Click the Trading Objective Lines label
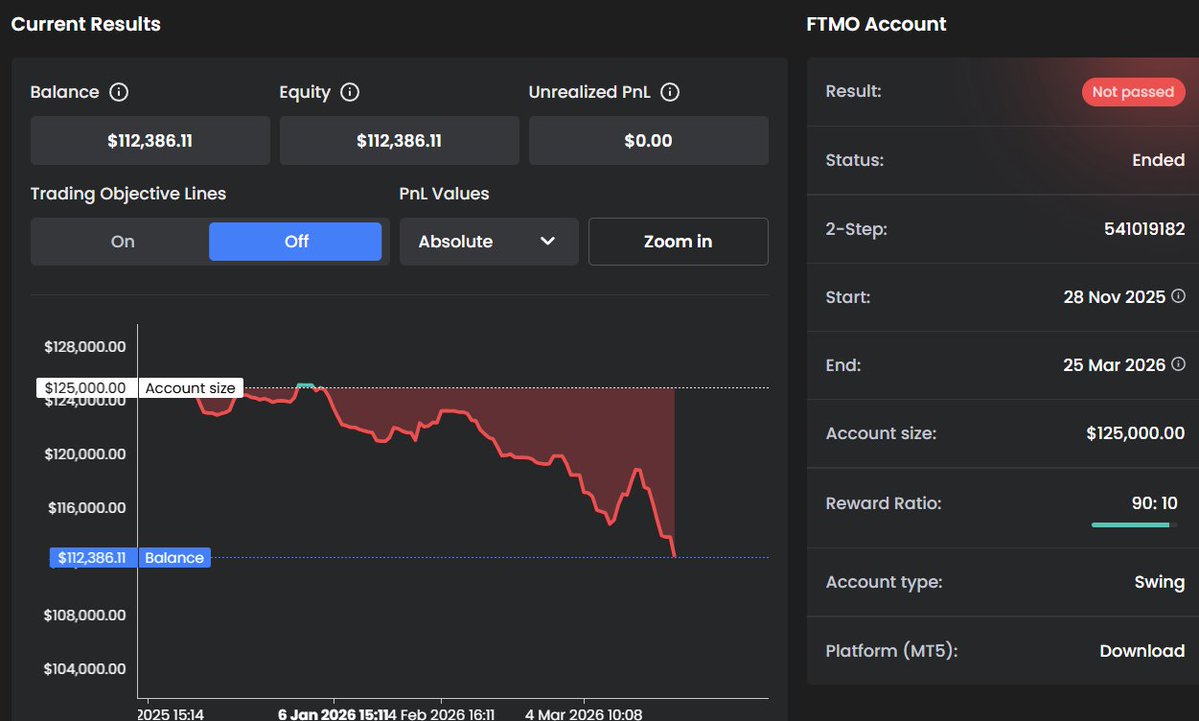 tap(128, 193)
